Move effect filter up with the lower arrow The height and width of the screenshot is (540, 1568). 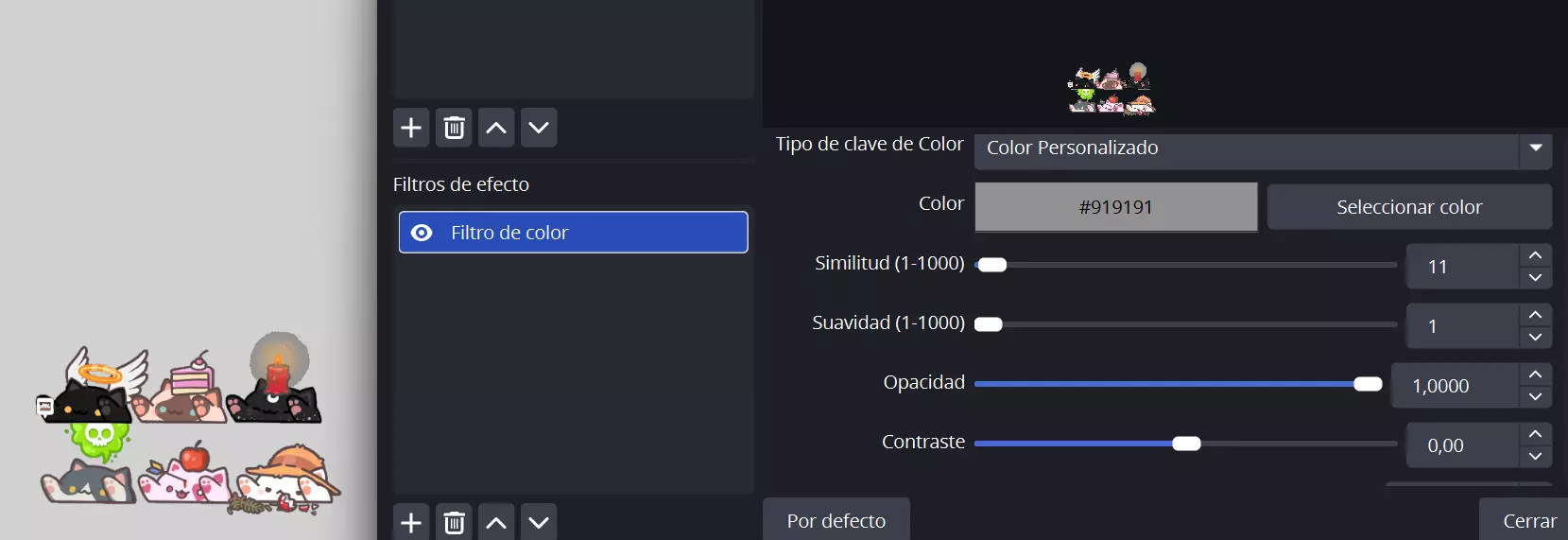[496, 522]
